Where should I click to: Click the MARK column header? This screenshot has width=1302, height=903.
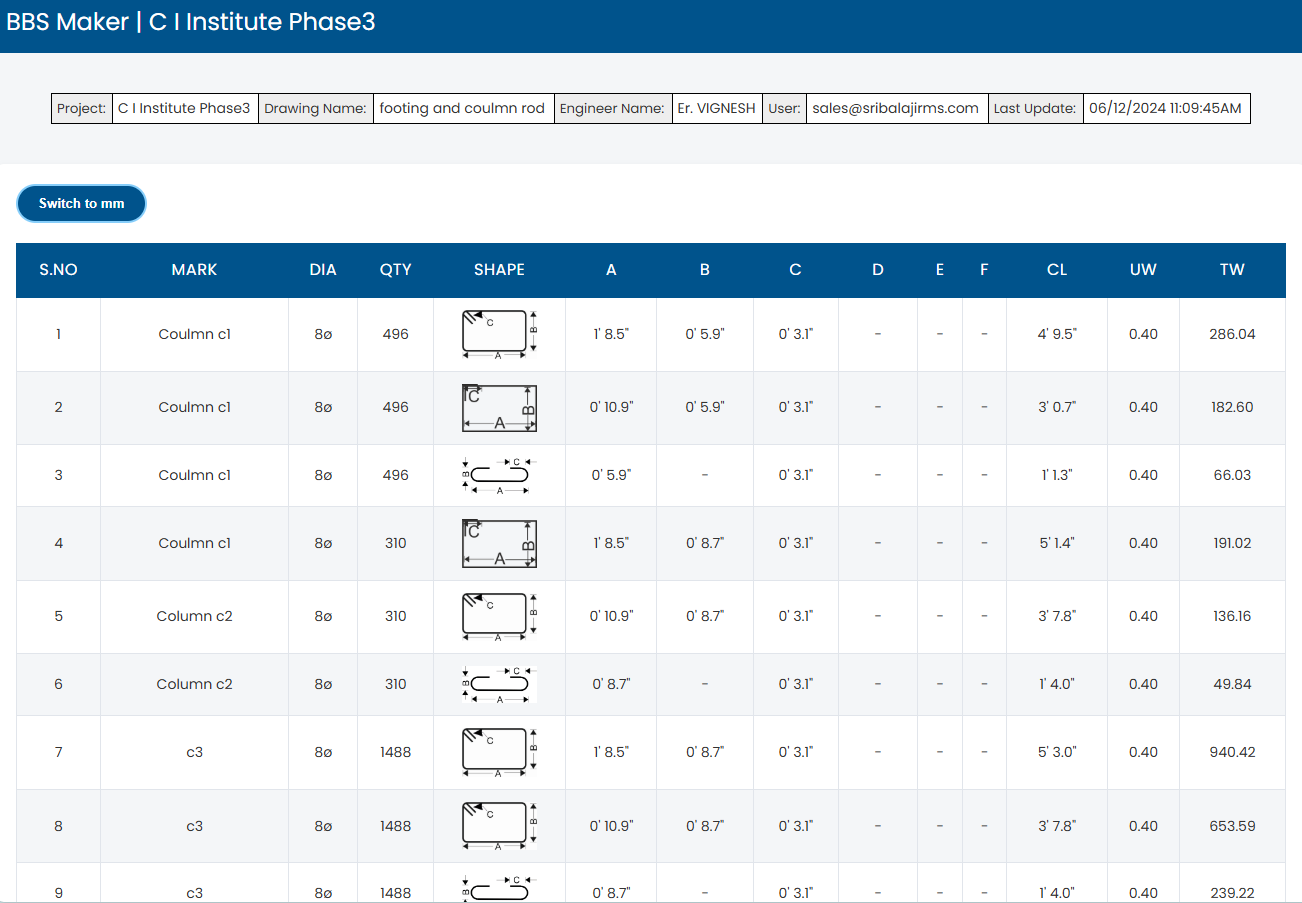coord(194,270)
